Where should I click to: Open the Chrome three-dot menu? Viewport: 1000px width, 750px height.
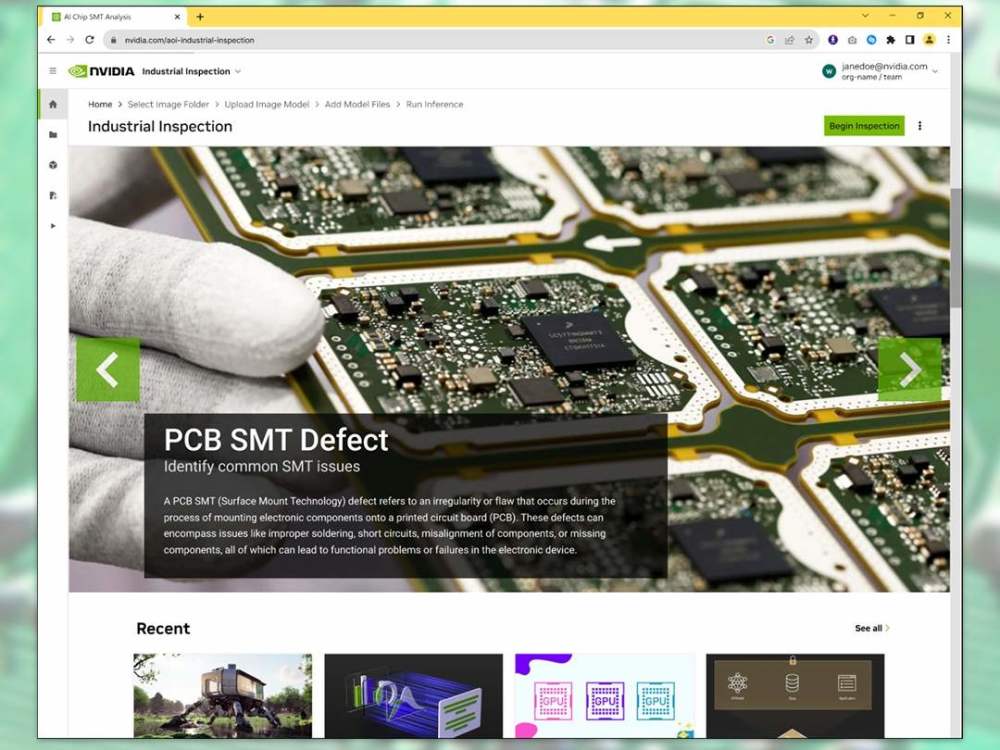948,40
